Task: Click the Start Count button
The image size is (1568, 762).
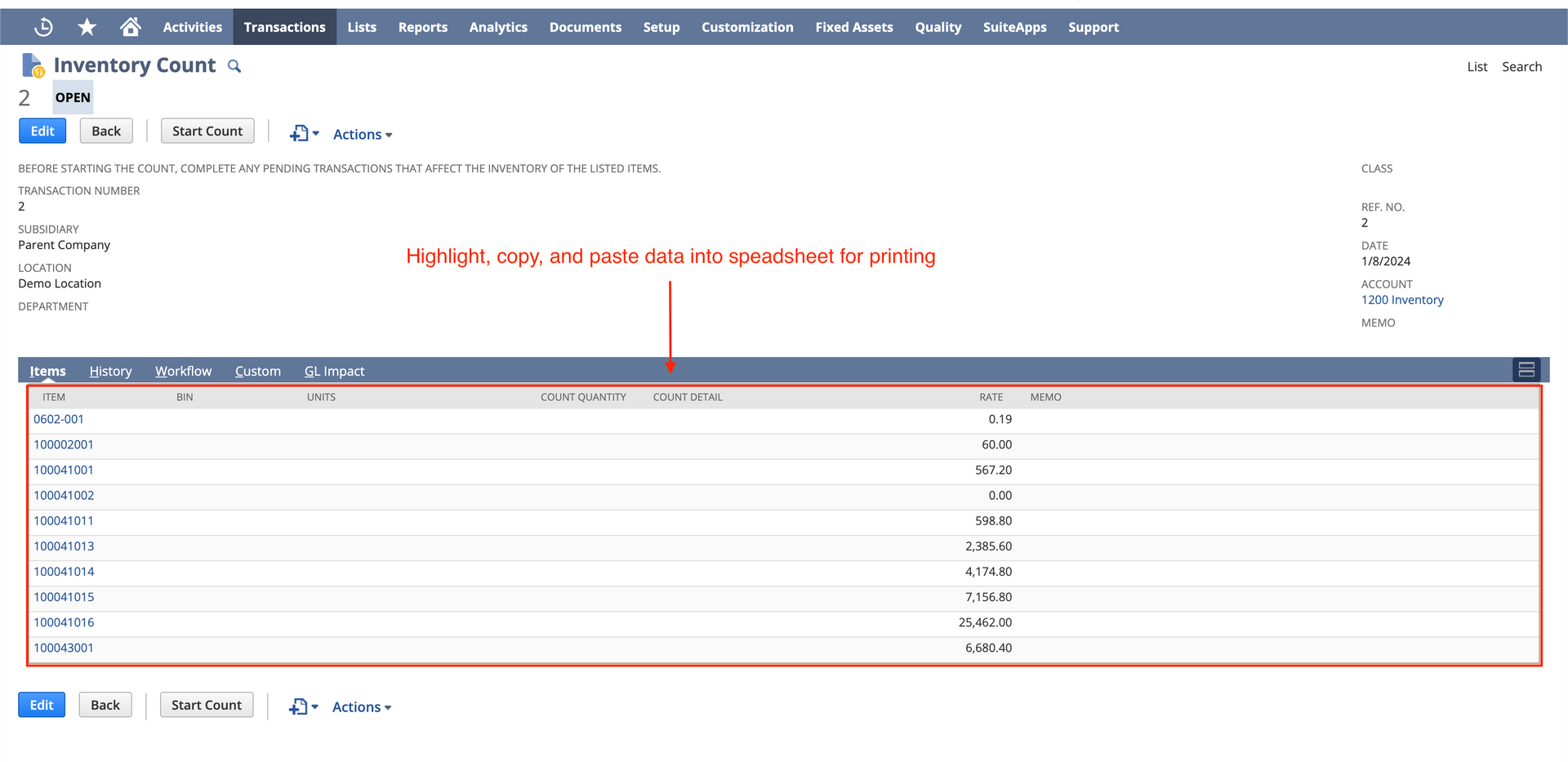Action: tap(207, 131)
